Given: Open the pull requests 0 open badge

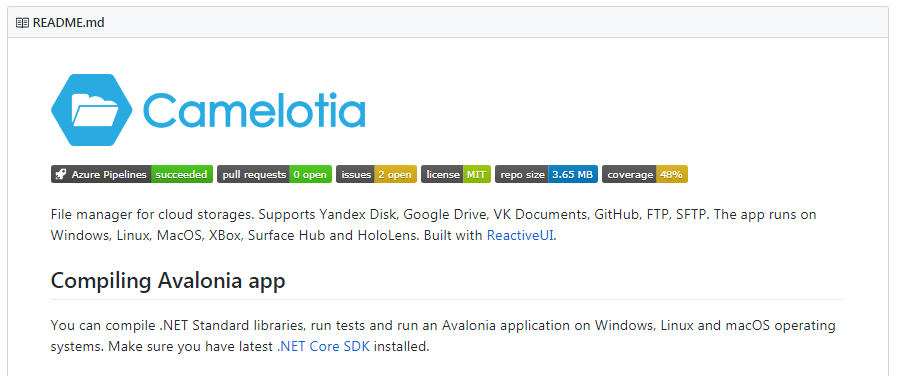Looking at the screenshot, I should pyautogui.click(x=275, y=175).
